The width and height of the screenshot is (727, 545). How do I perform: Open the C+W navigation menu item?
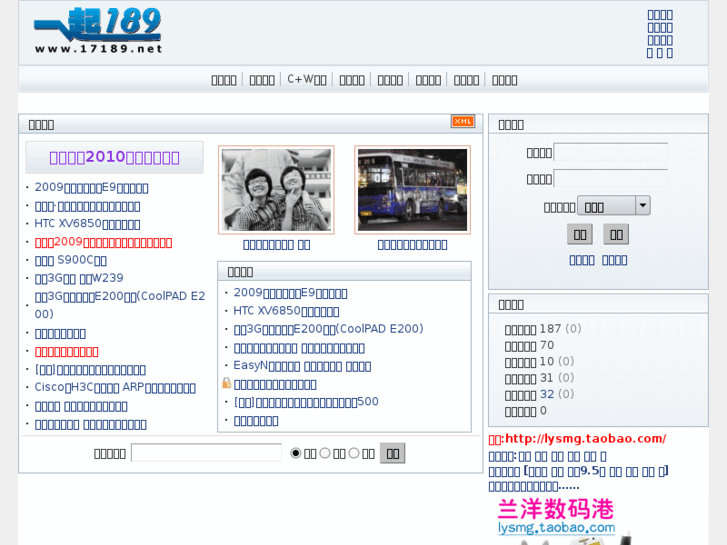pyautogui.click(x=306, y=80)
